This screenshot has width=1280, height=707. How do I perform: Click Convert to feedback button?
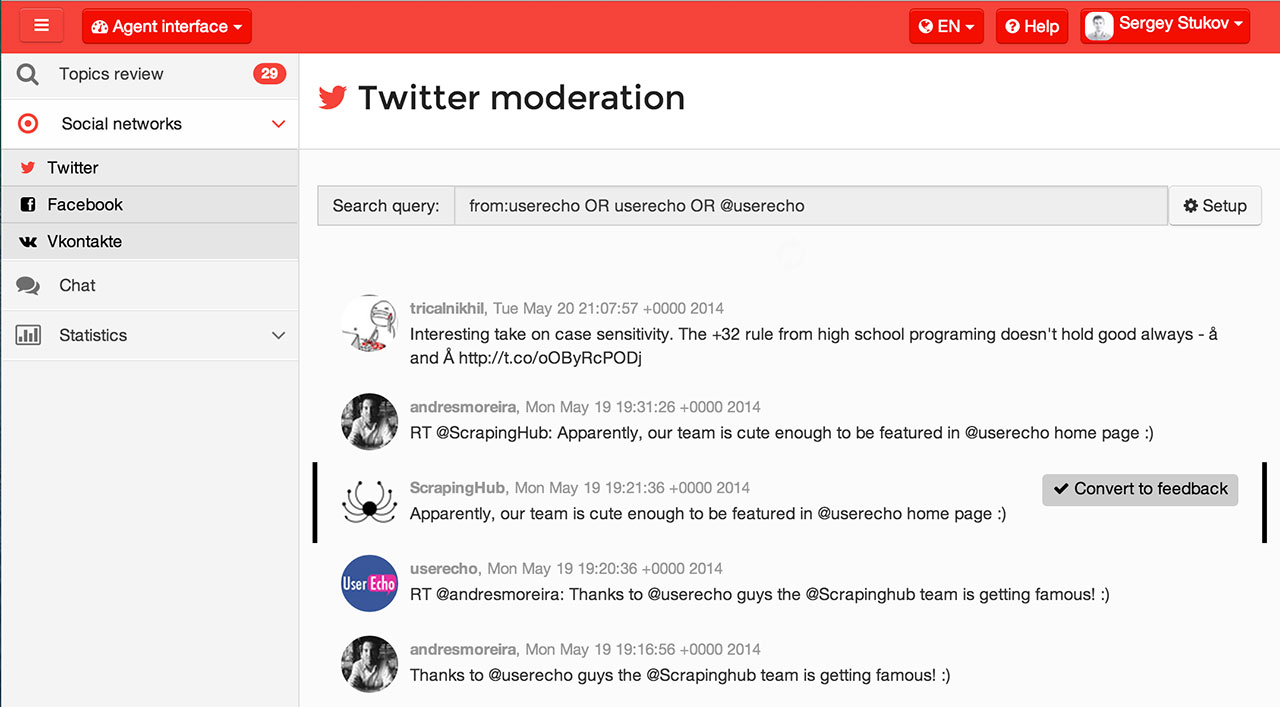[1140, 489]
